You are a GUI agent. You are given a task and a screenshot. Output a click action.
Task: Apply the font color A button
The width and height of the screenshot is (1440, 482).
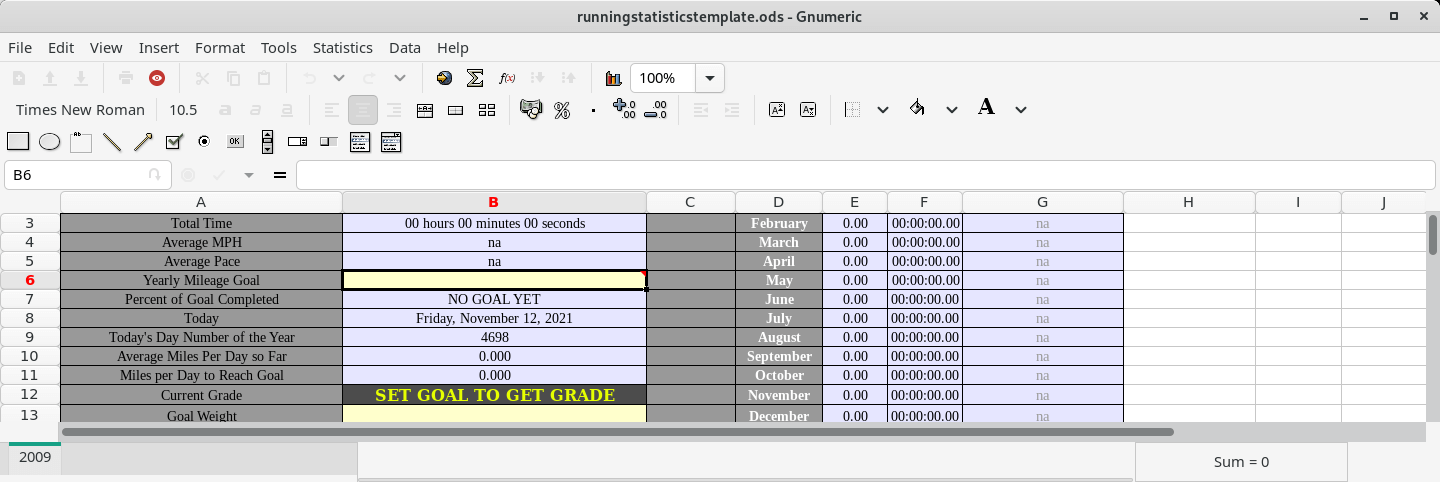point(986,108)
